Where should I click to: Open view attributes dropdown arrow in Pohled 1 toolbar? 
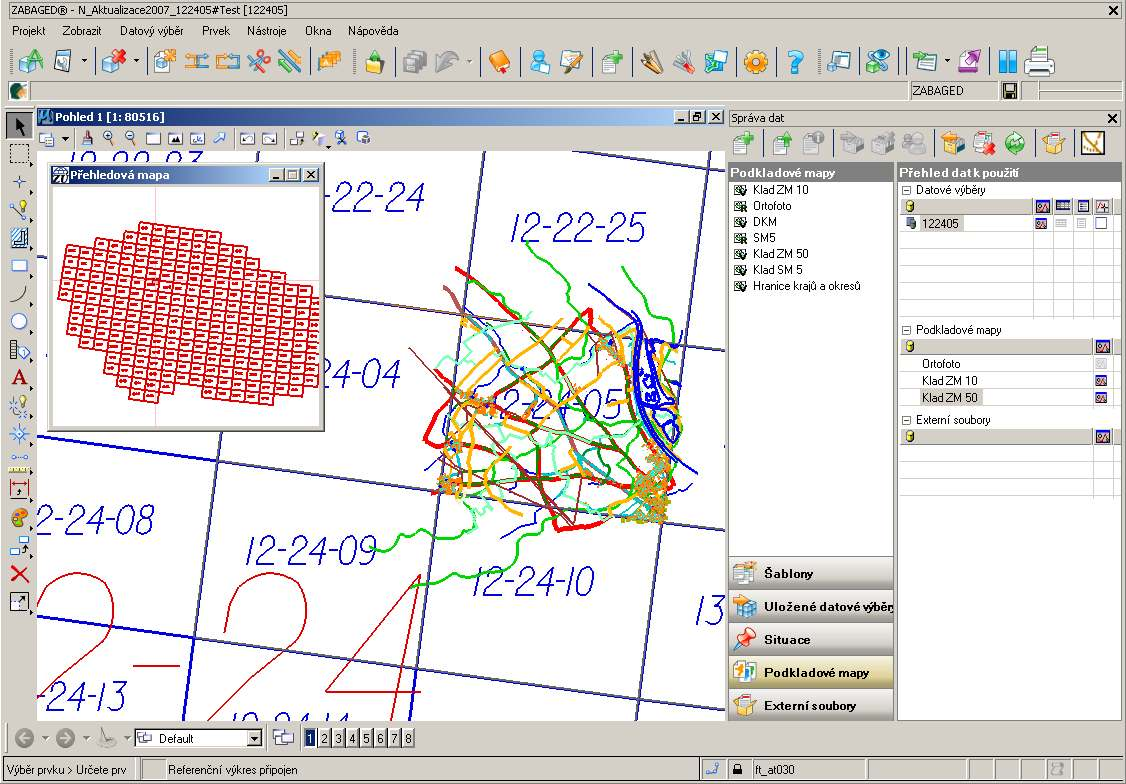pyautogui.click(x=65, y=138)
